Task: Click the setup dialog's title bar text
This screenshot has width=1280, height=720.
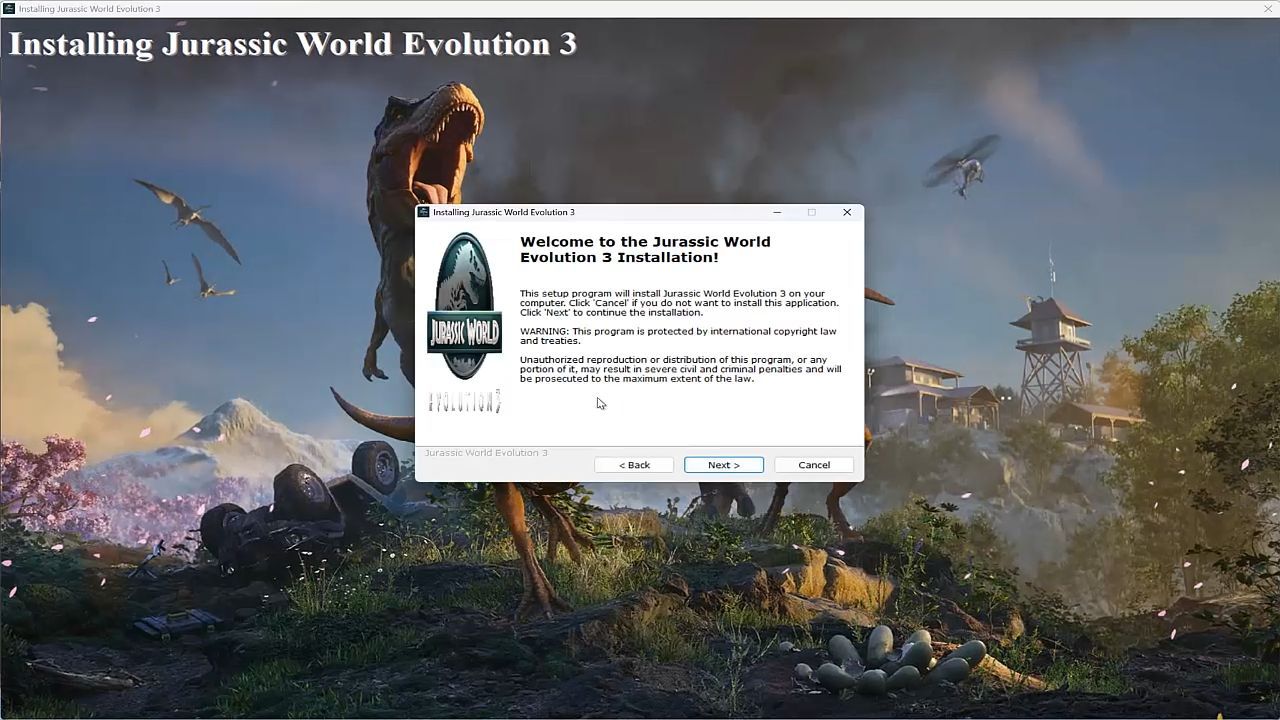Action: tap(503, 212)
